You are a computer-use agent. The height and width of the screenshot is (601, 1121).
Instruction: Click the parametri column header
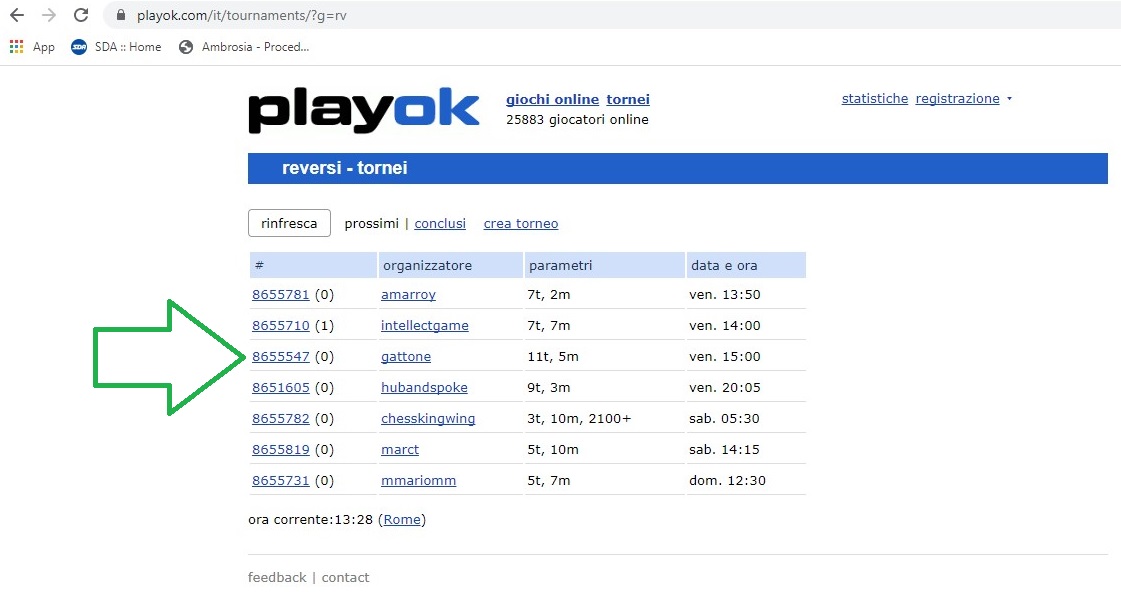(x=605, y=265)
